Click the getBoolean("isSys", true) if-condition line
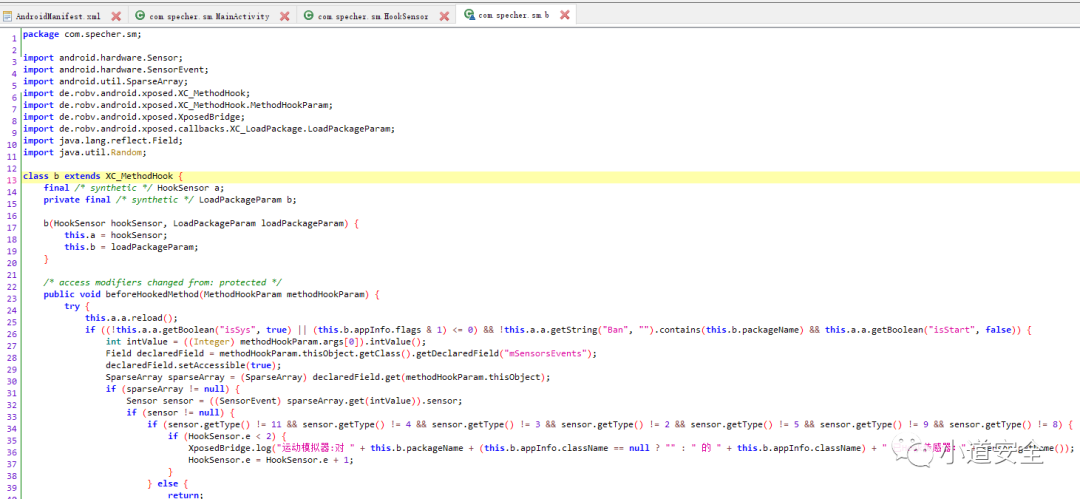The width and height of the screenshot is (1080, 499). point(558,329)
